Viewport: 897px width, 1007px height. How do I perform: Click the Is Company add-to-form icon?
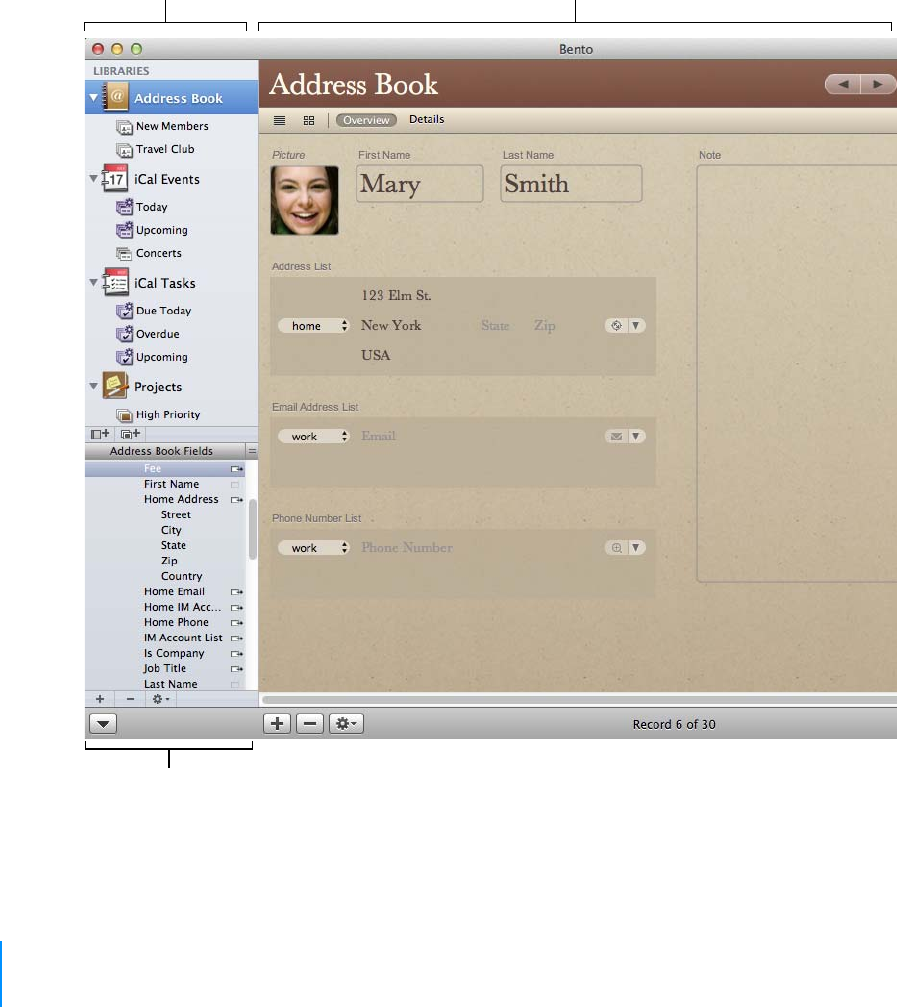click(x=237, y=654)
